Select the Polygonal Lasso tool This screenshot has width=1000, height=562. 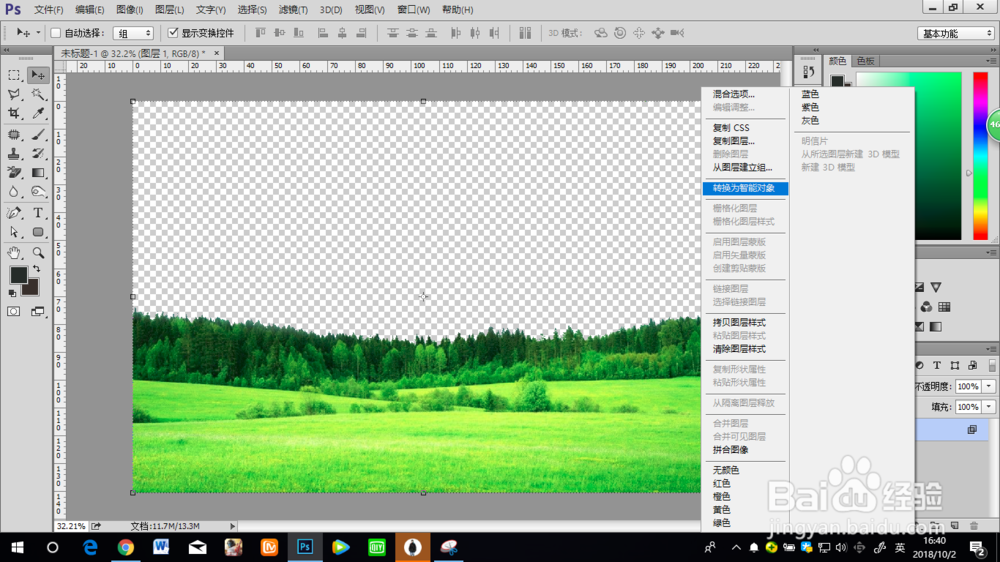(14, 94)
